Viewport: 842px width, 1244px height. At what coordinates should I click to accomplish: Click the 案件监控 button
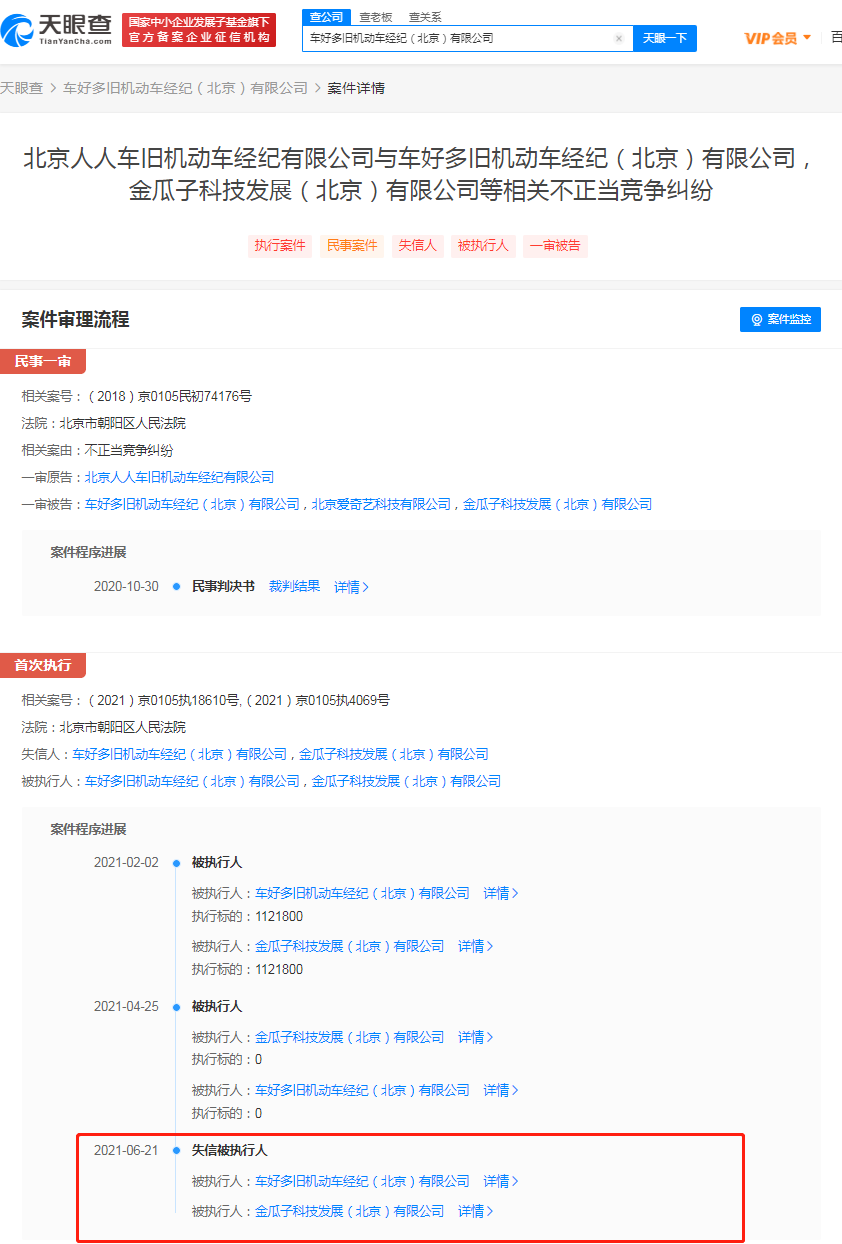pos(780,319)
